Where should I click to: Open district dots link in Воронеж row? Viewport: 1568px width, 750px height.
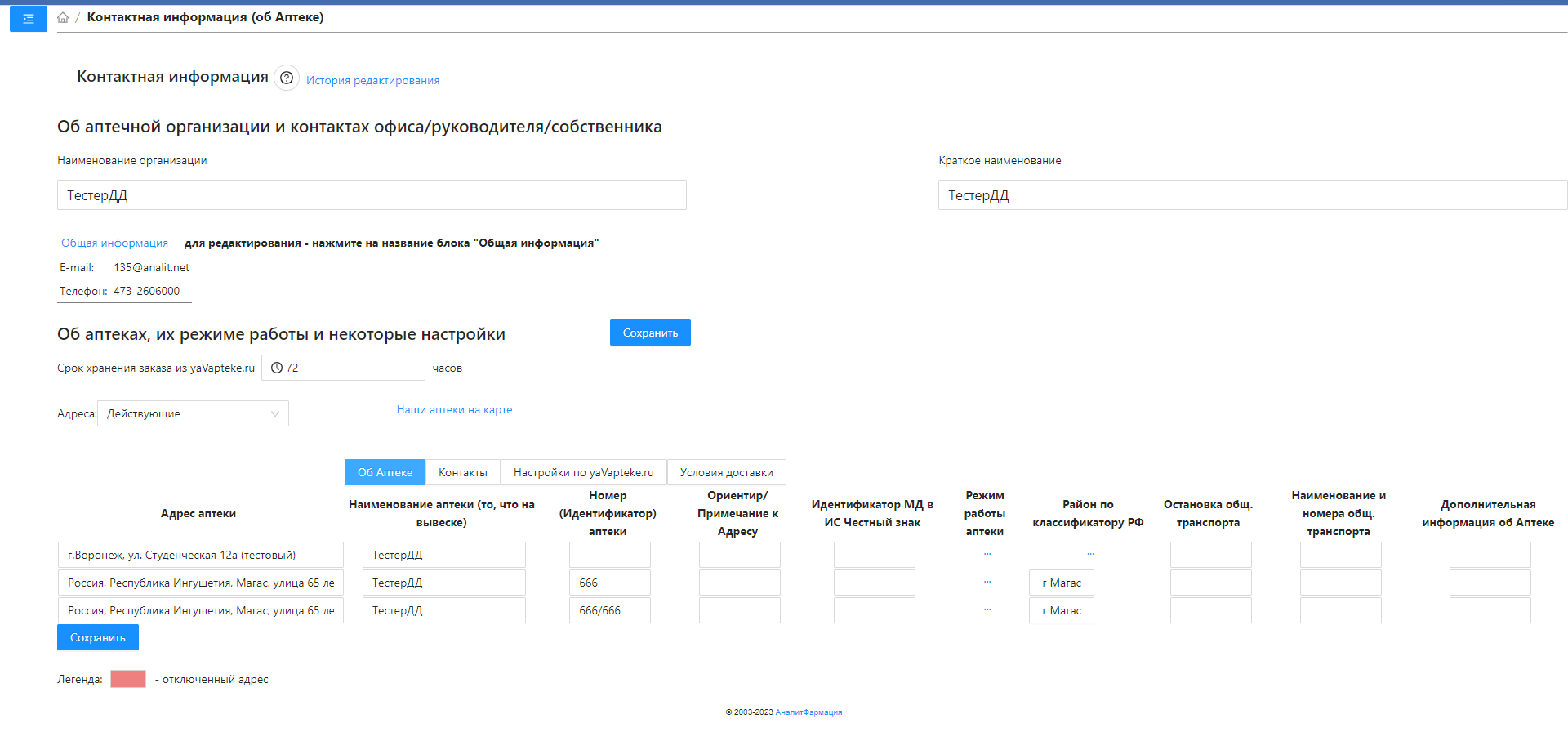(1090, 555)
